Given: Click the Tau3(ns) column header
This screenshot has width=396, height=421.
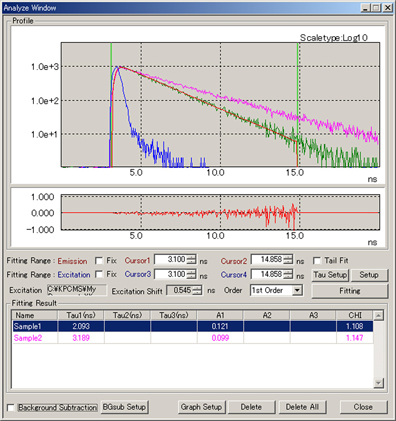Looking at the screenshot, I should coord(174,315).
